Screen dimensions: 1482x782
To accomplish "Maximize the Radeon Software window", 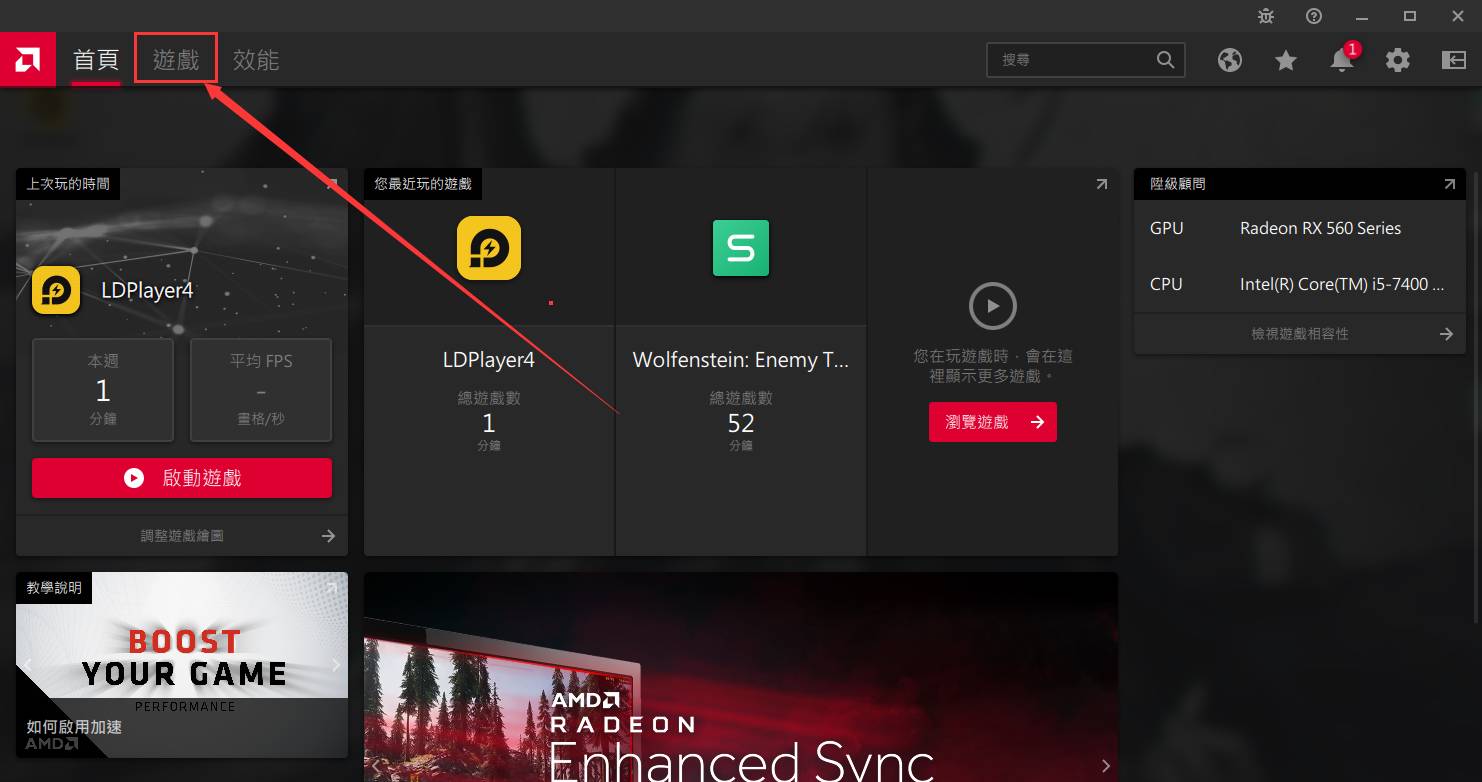I will point(1410,16).
